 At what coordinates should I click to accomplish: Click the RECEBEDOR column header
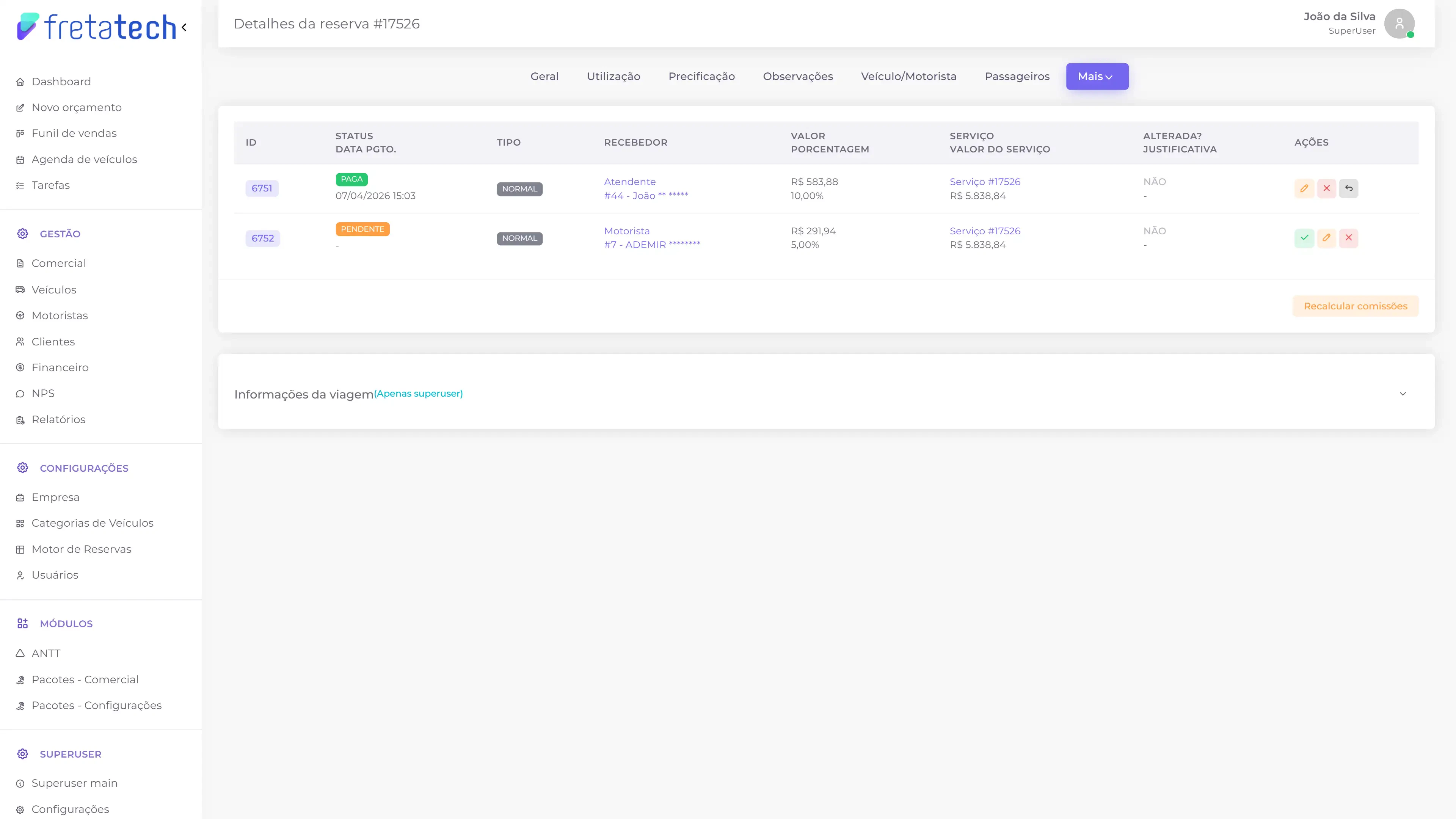[635, 143]
